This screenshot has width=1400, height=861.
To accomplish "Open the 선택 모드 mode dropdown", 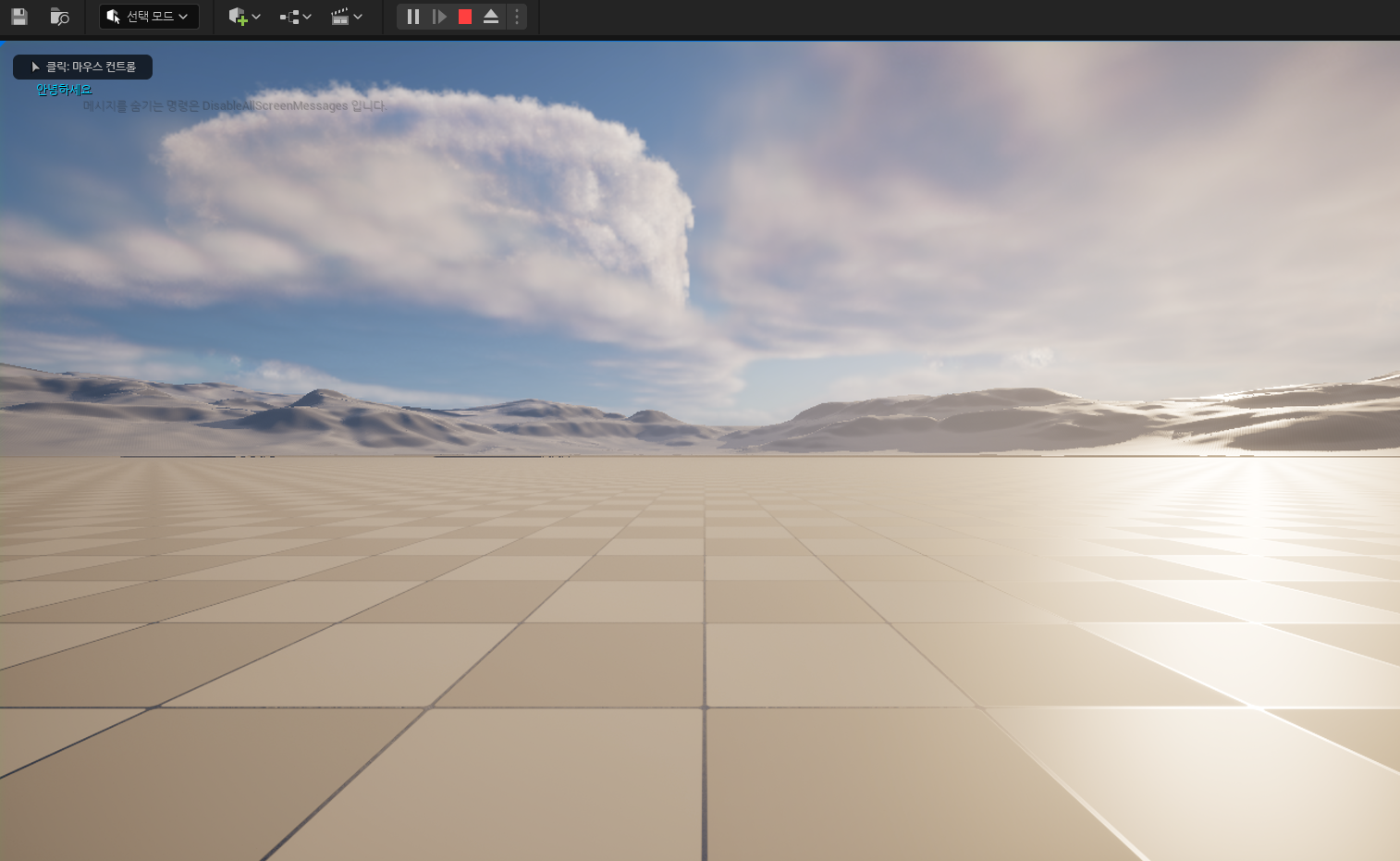I will [x=149, y=17].
